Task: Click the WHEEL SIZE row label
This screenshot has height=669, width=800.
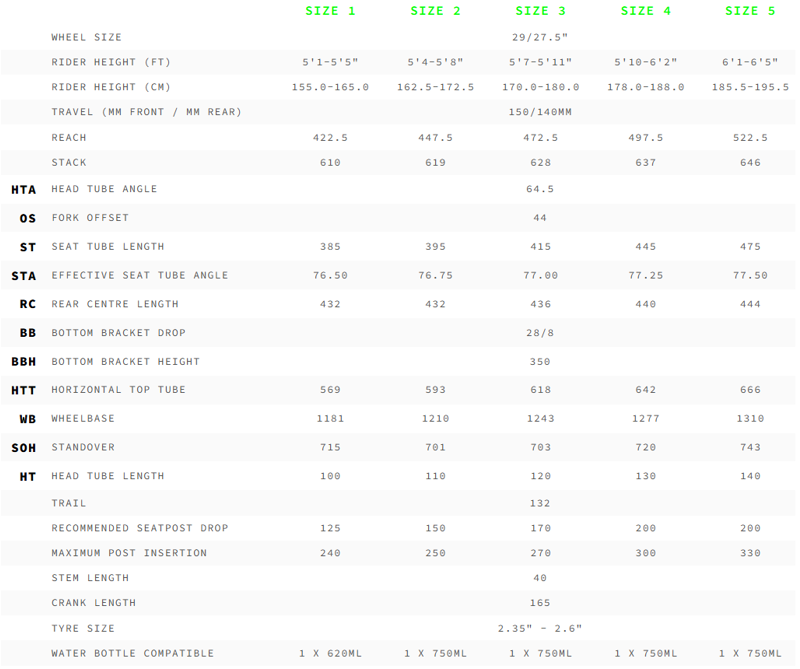Action: click(87, 37)
